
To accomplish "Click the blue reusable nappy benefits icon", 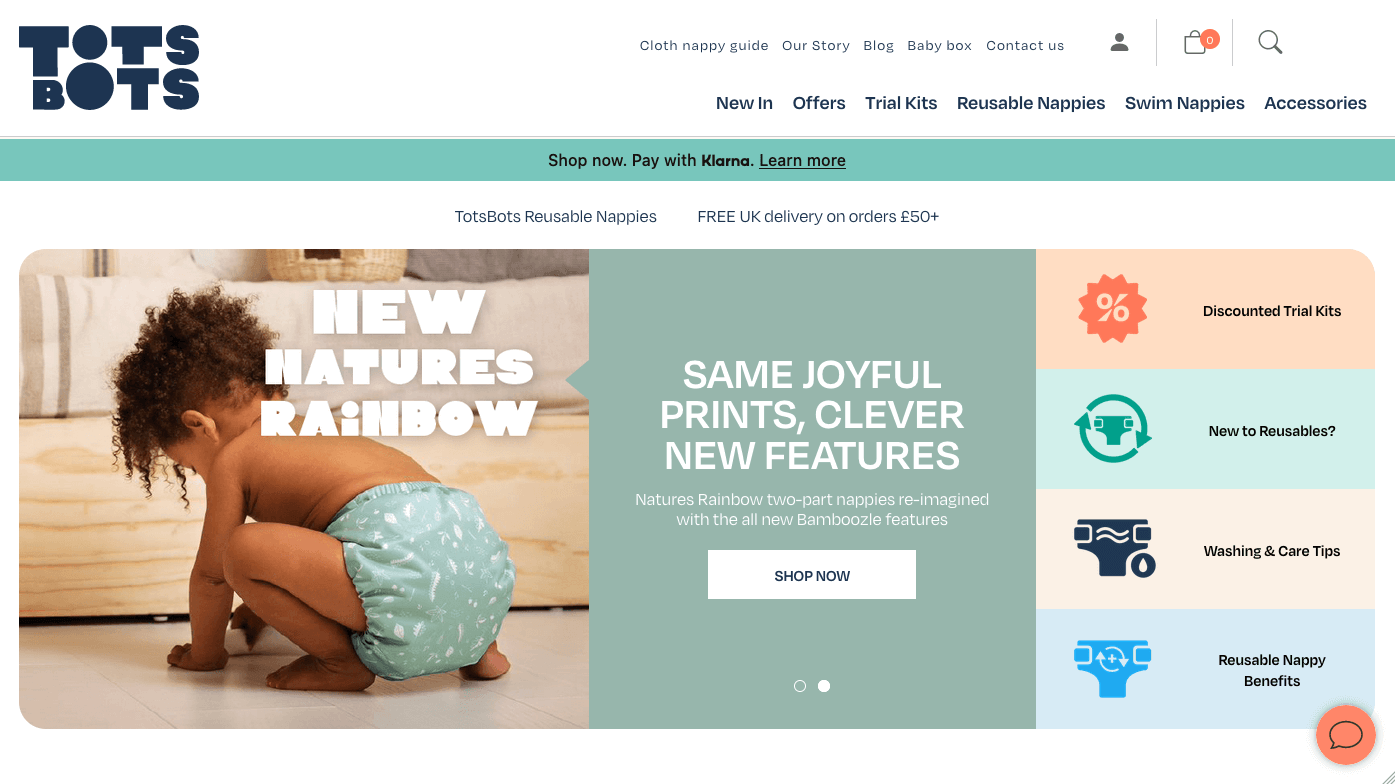I will pos(1112,668).
